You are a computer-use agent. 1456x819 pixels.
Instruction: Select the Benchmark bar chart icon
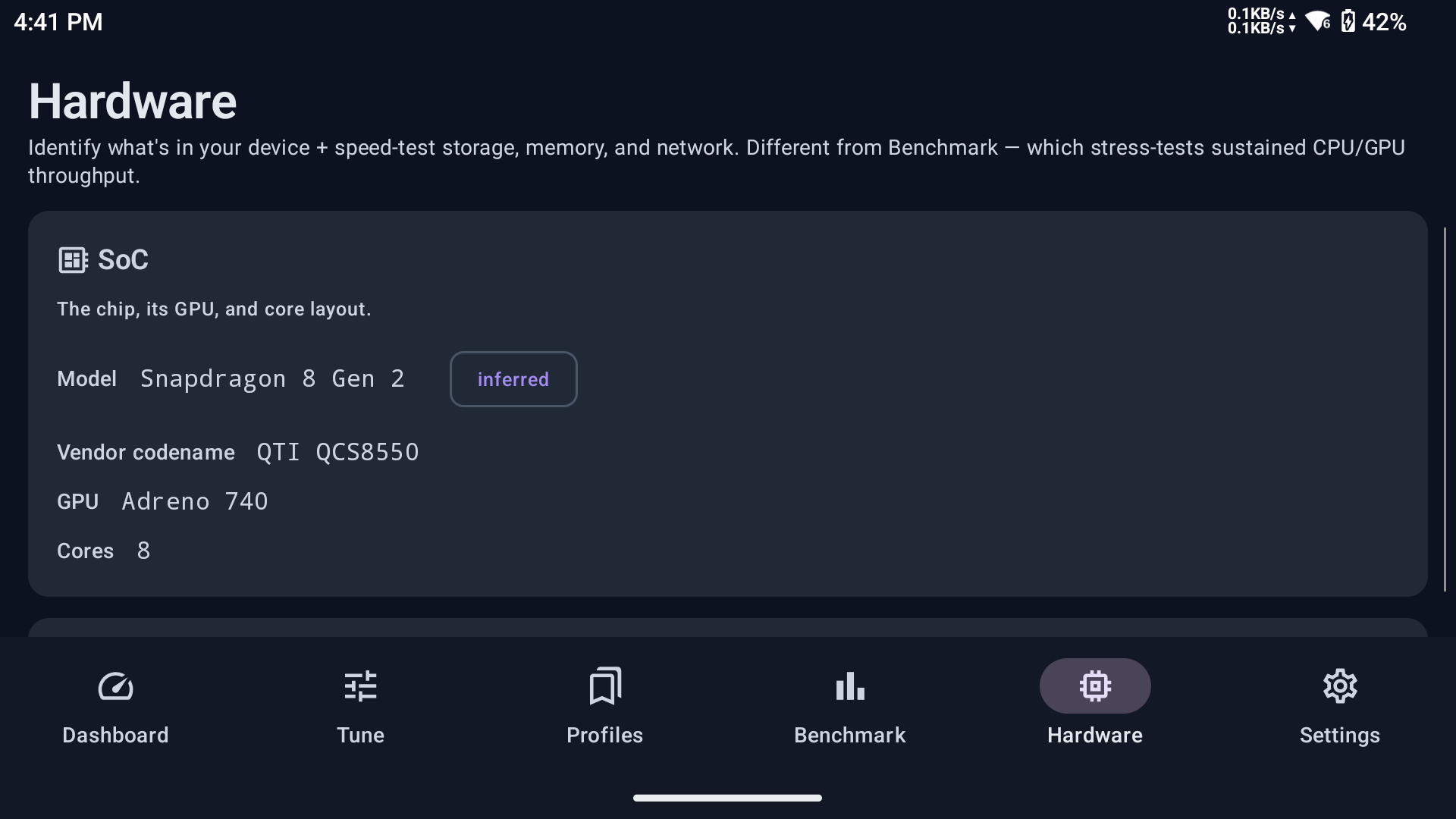(850, 686)
